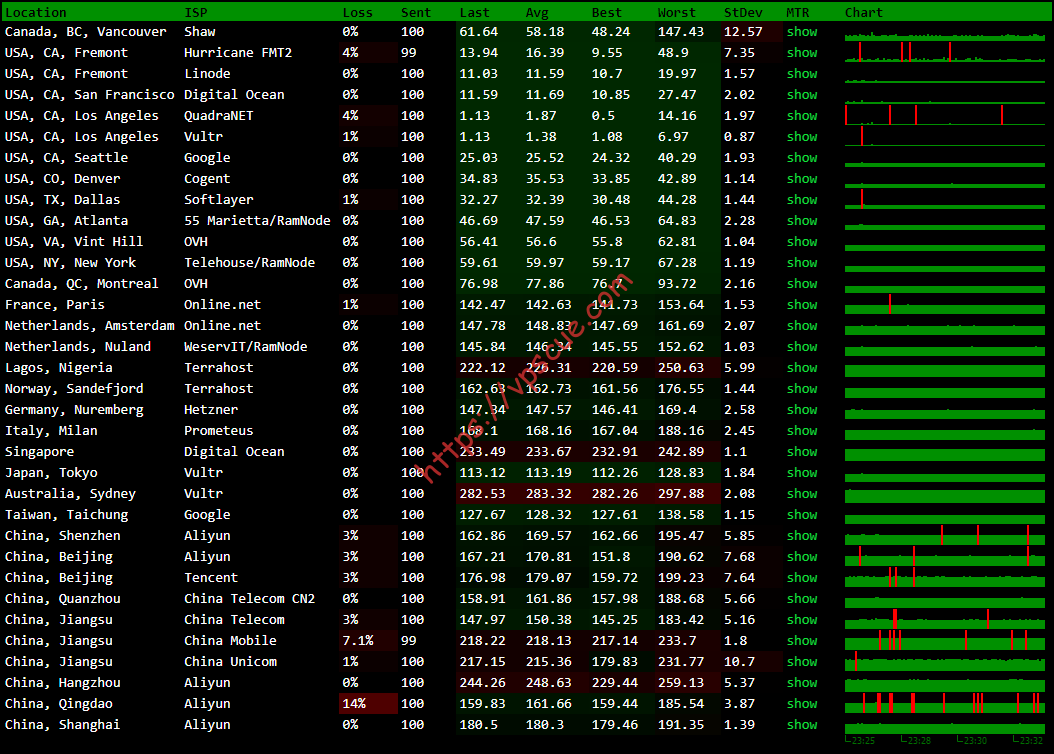Open the latency chart for Fremont Hurricane FMT2

[945, 52]
